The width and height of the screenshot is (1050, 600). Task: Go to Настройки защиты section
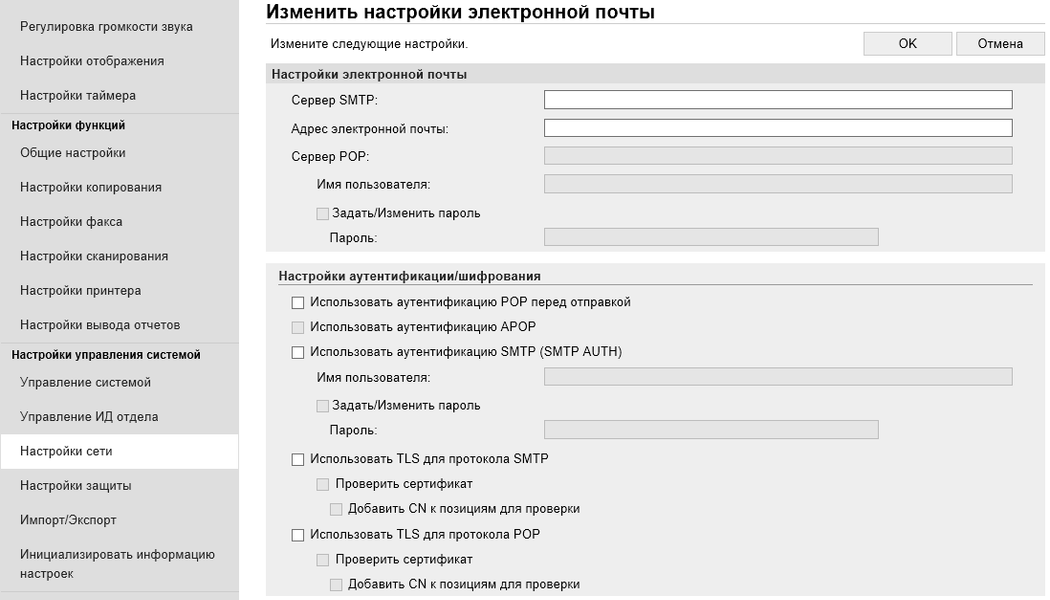76,486
